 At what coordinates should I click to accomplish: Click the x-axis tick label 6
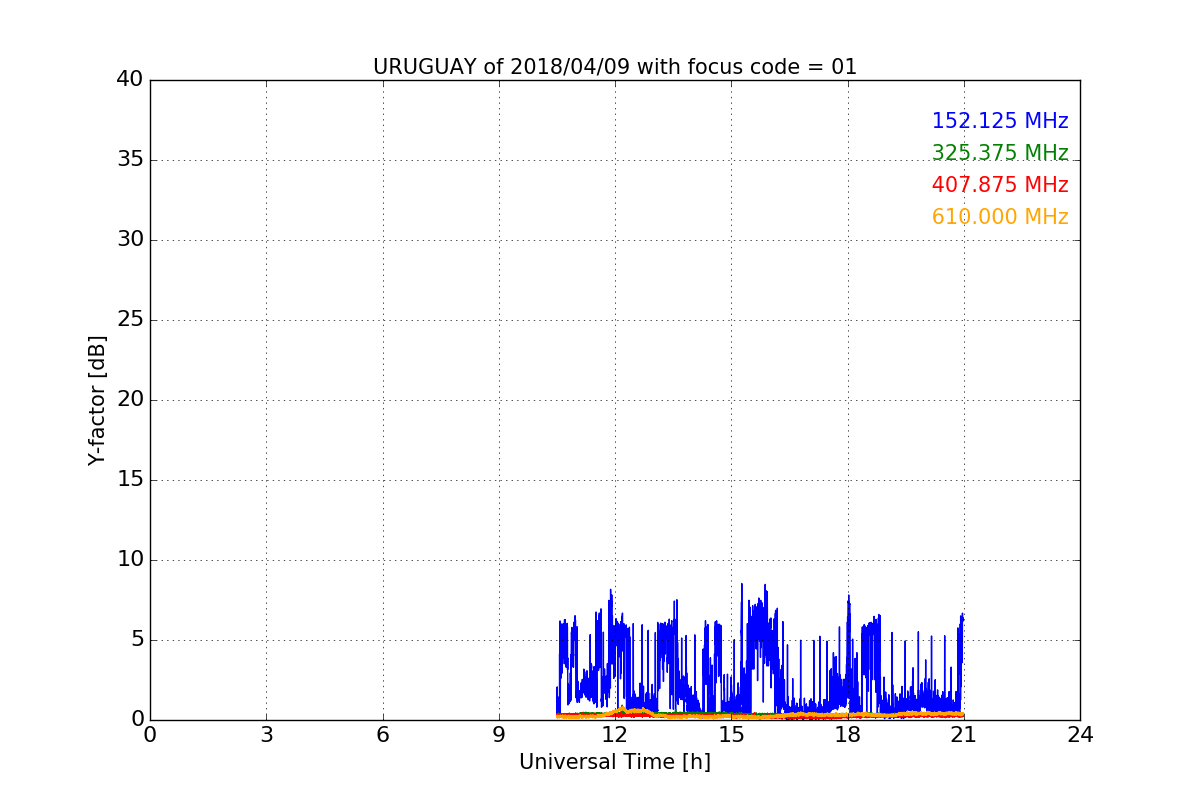(383, 735)
